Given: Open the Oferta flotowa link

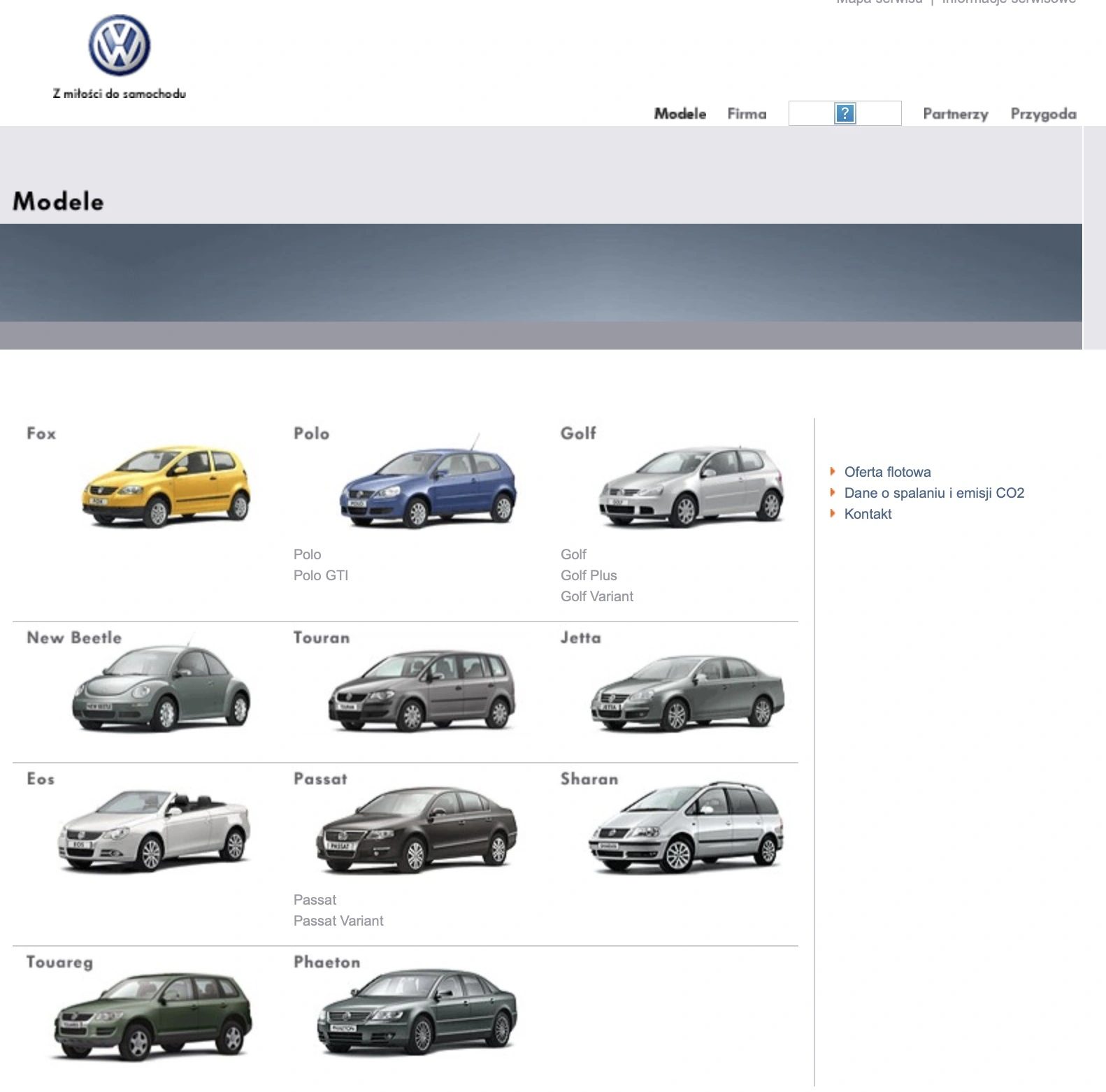Looking at the screenshot, I should tap(888, 472).
